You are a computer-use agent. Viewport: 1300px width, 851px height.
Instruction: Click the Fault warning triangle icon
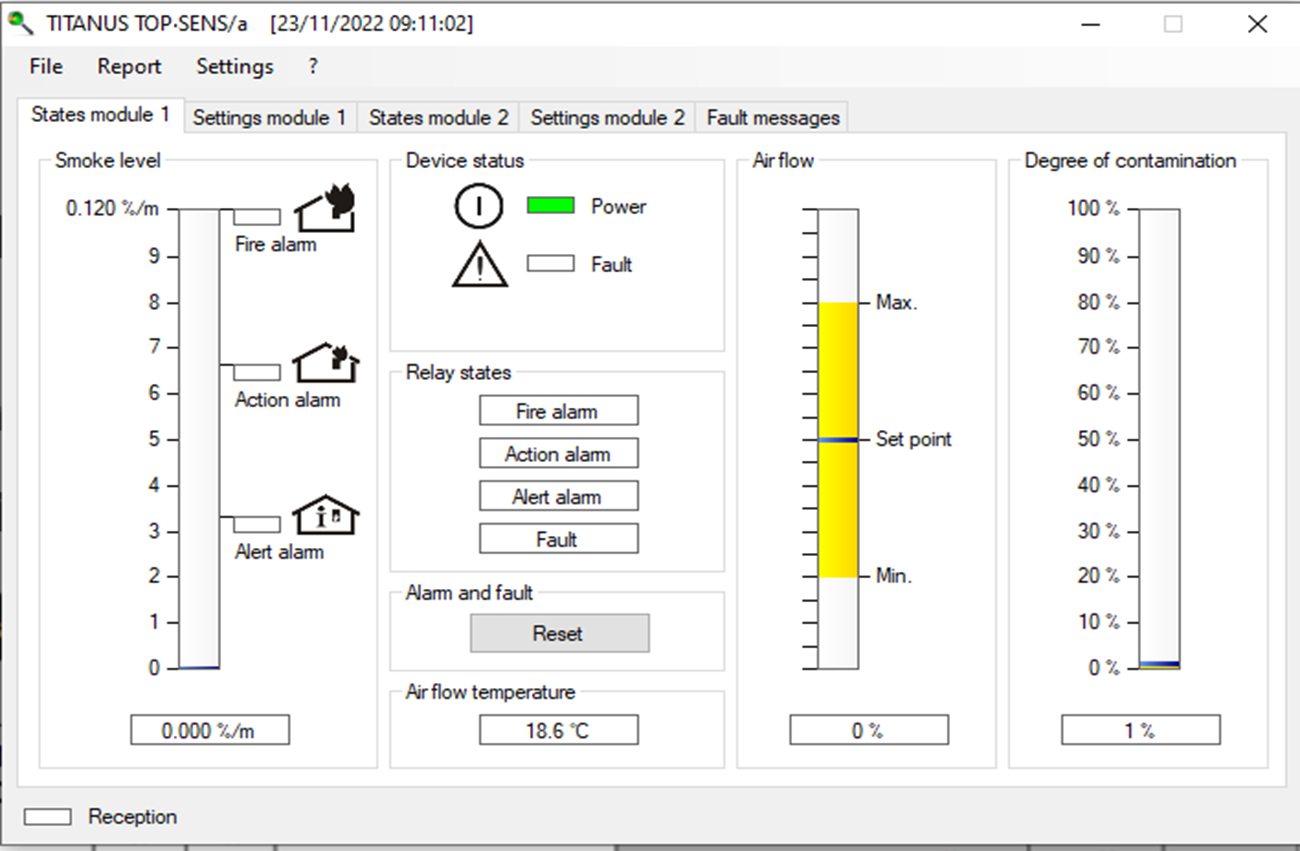(480, 265)
